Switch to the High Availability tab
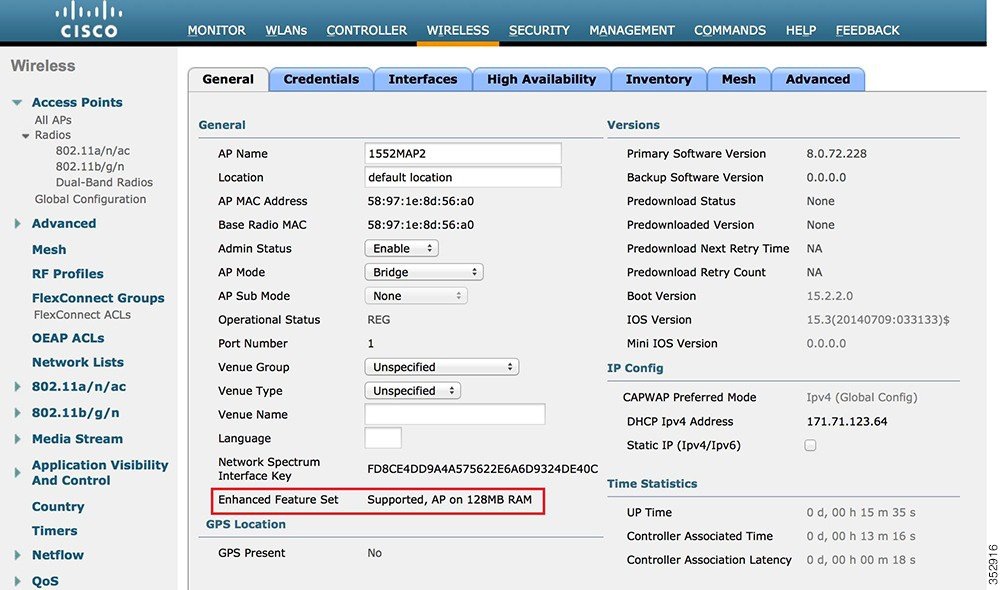 pos(541,79)
